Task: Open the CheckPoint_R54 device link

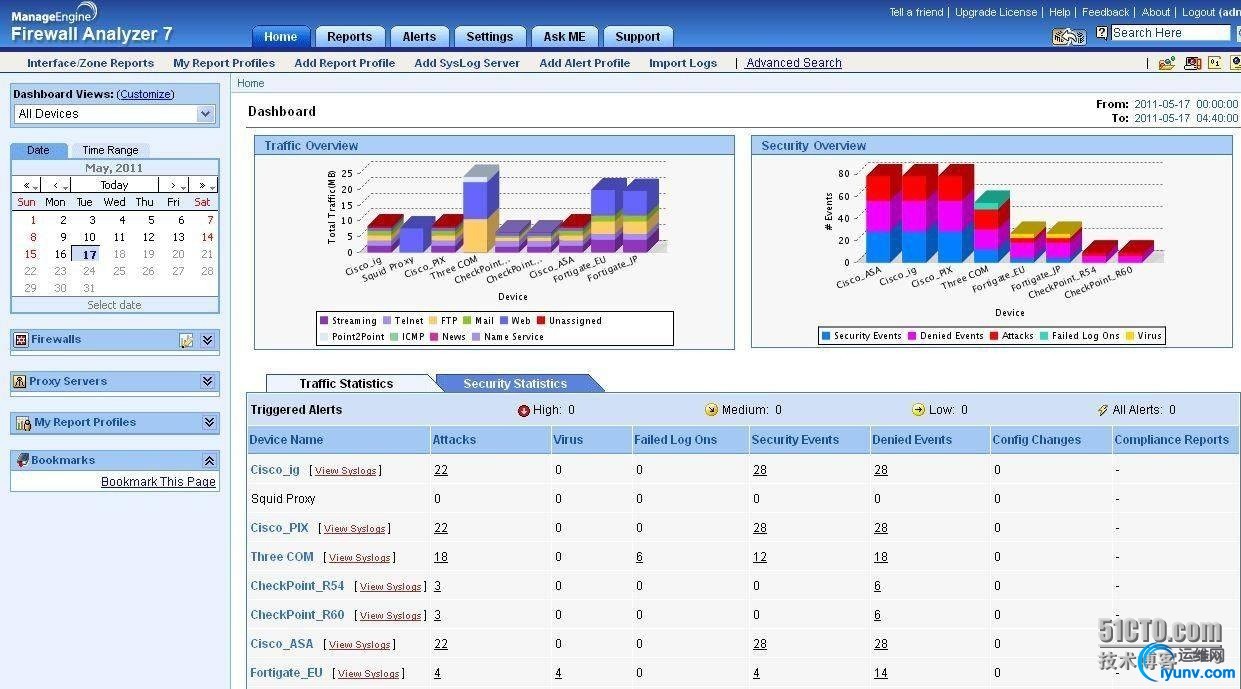Action: tap(297, 586)
